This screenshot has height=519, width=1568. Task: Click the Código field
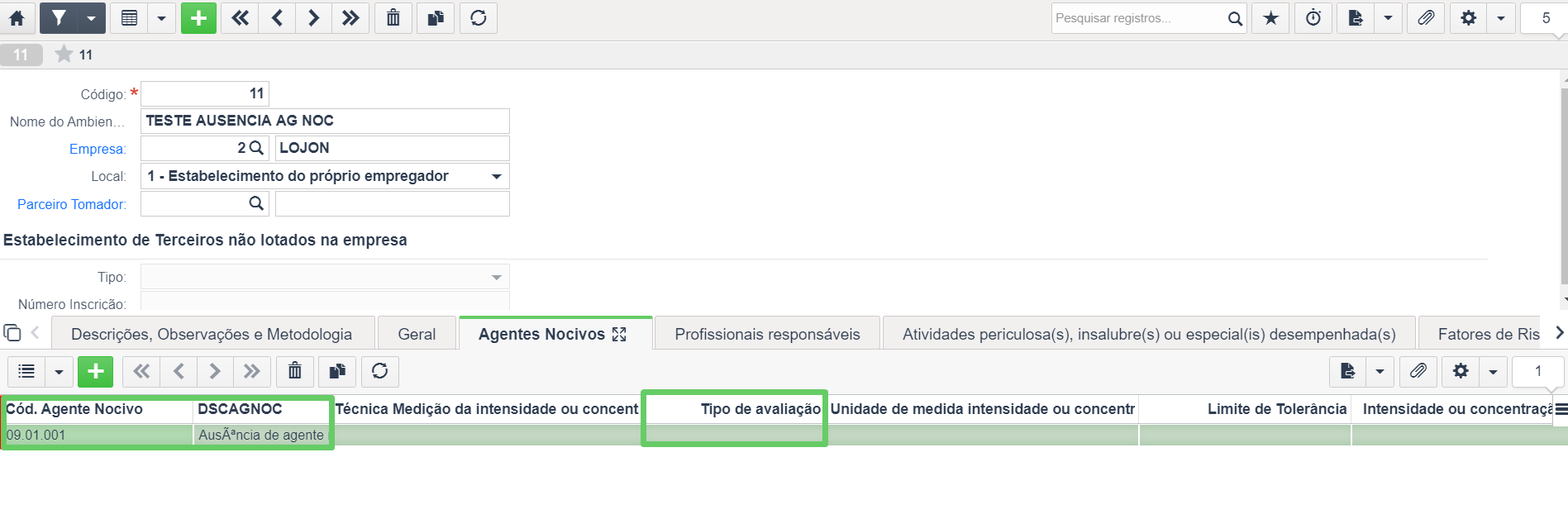pos(205,93)
